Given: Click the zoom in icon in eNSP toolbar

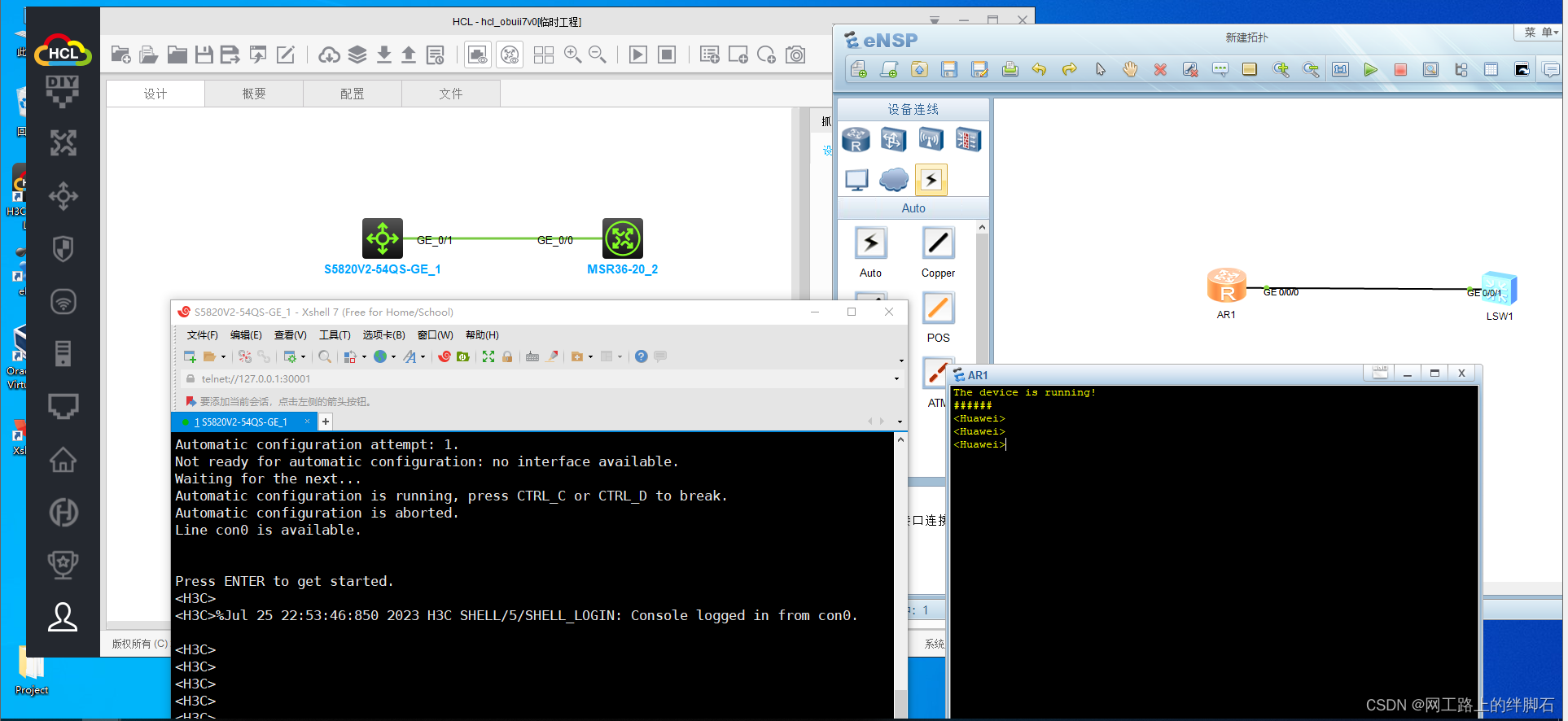Looking at the screenshot, I should [1281, 70].
